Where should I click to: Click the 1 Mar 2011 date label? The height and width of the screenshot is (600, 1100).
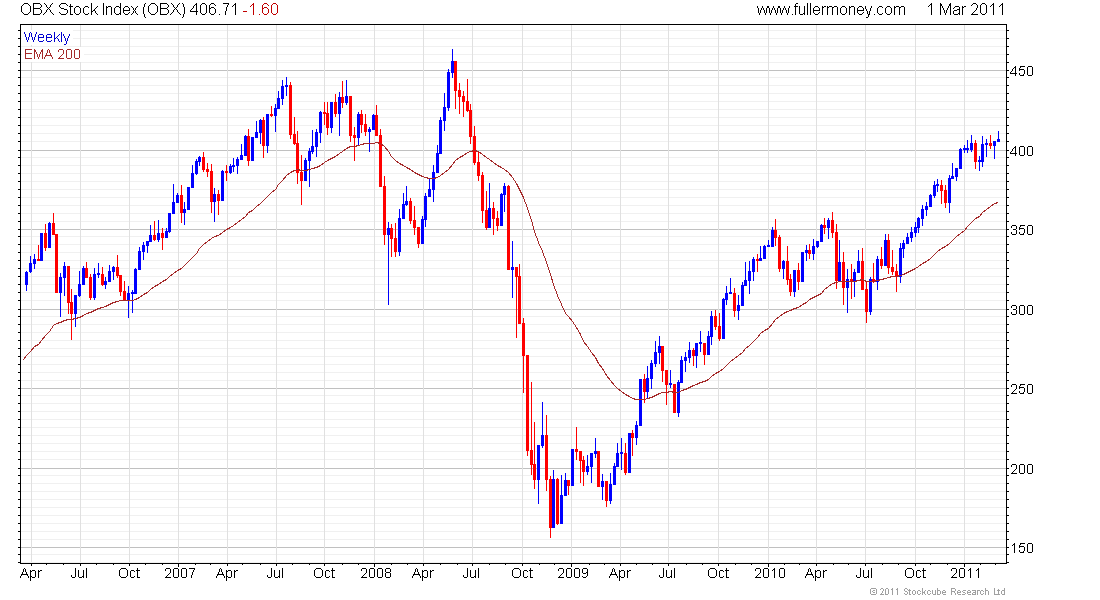965,10
